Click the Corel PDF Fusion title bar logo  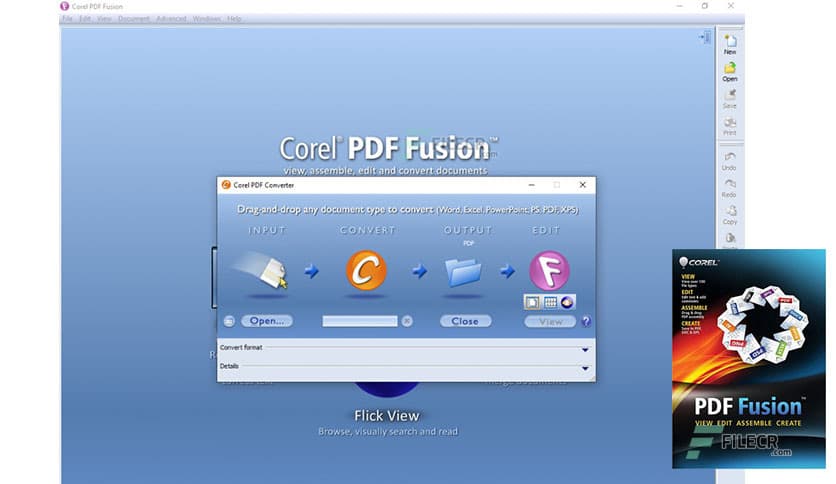coord(65,6)
